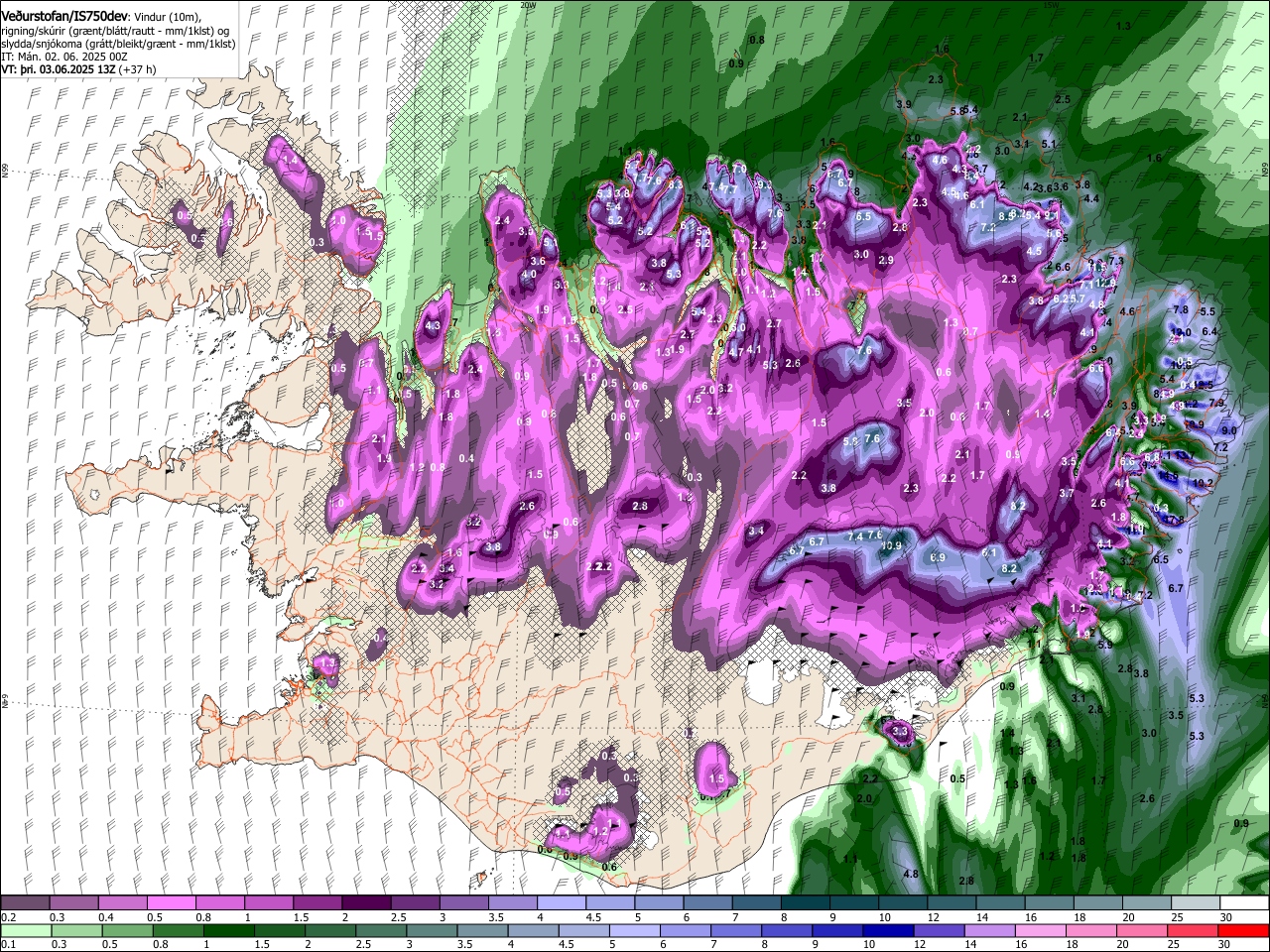
Task: Select the light blue 5 swatch in the lower legend row
Action: [x=635, y=930]
